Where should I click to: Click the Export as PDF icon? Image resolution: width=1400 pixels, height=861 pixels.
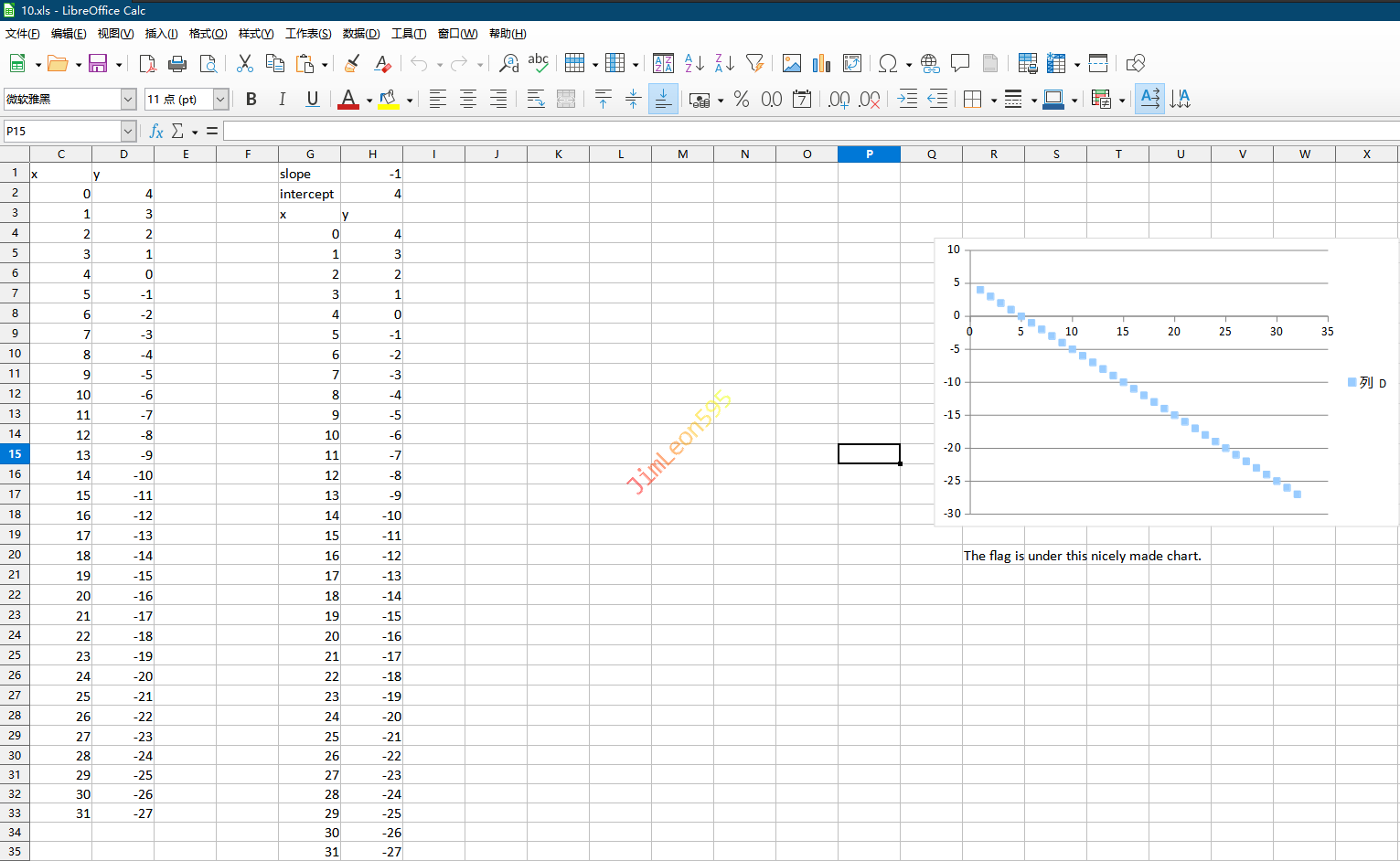coord(147,63)
